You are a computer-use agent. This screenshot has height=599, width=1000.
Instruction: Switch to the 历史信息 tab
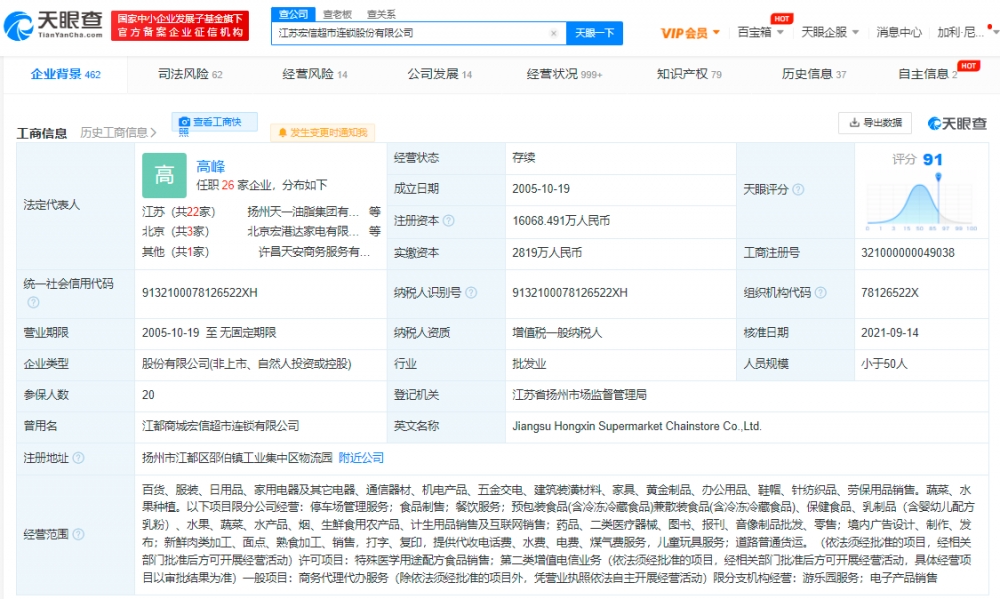[814, 75]
